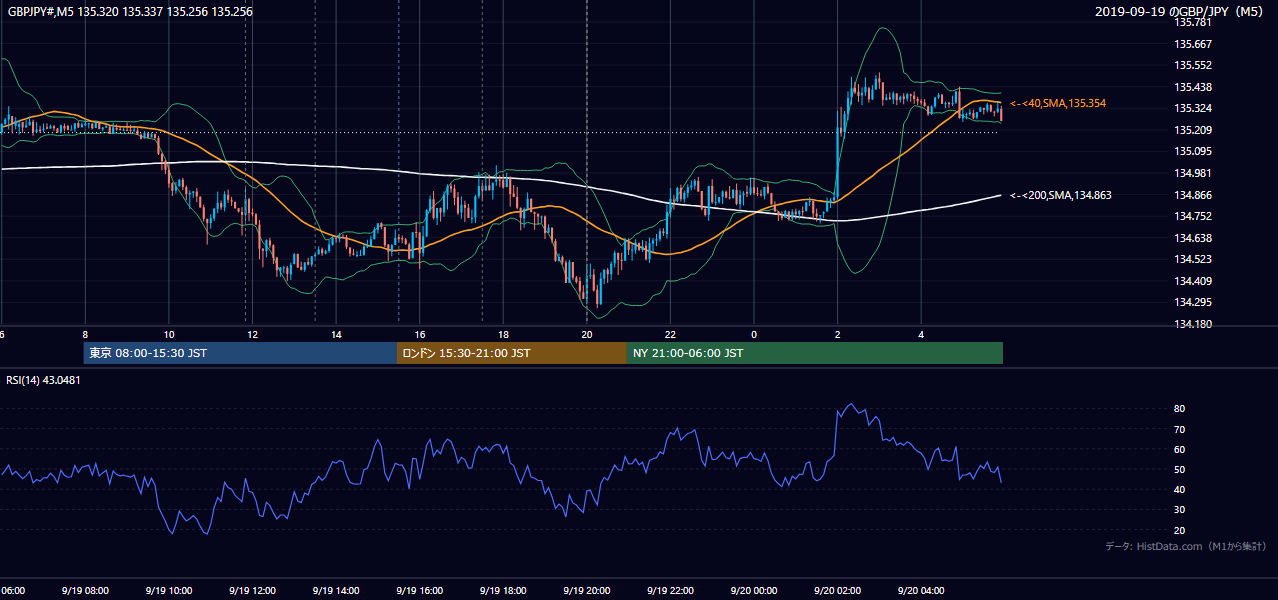The height and width of the screenshot is (600, 1278).
Task: Click hour label 10 under the price chart
Action: (169, 335)
